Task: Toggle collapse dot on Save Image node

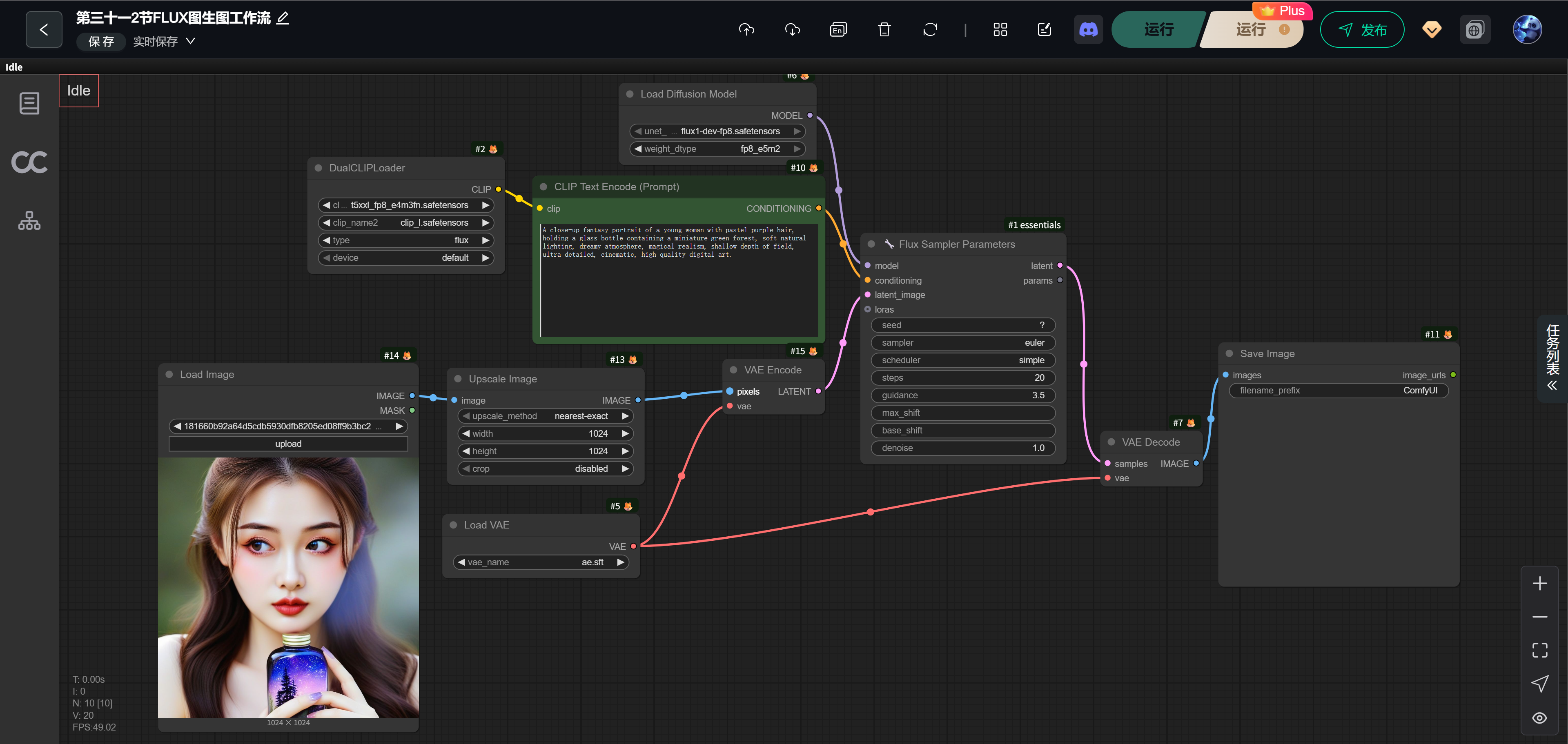Action: click(x=1229, y=353)
